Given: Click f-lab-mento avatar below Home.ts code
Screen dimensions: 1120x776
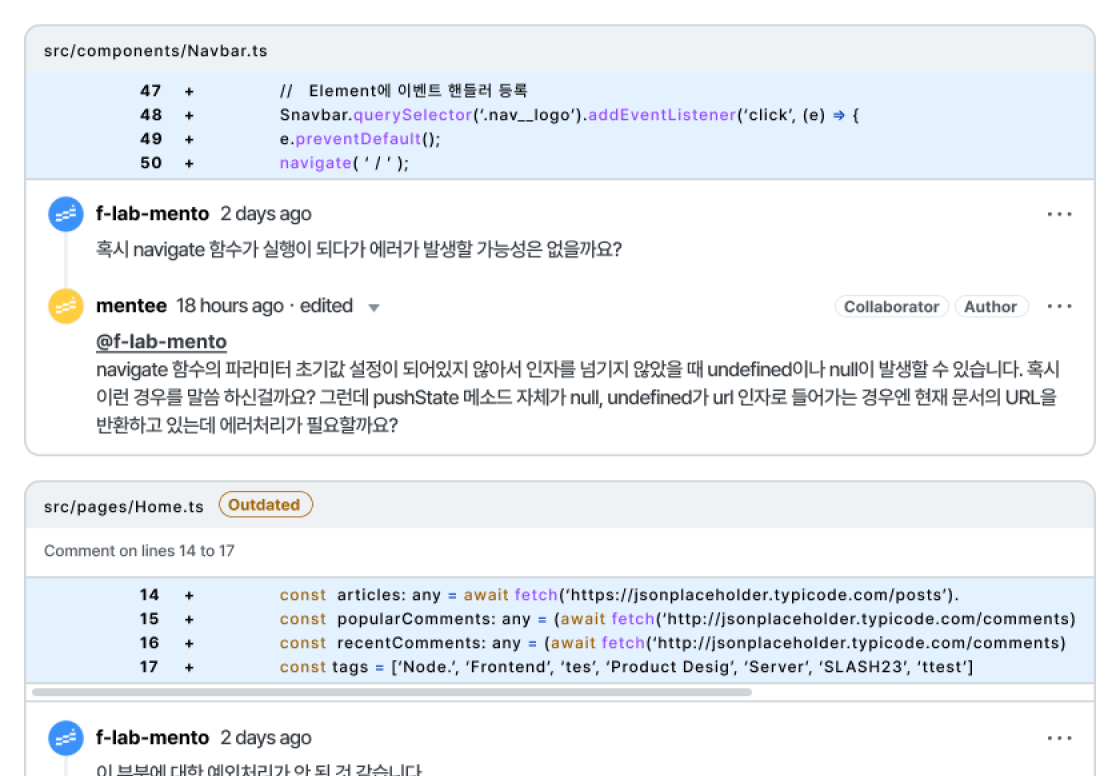Looking at the screenshot, I should (x=66, y=738).
